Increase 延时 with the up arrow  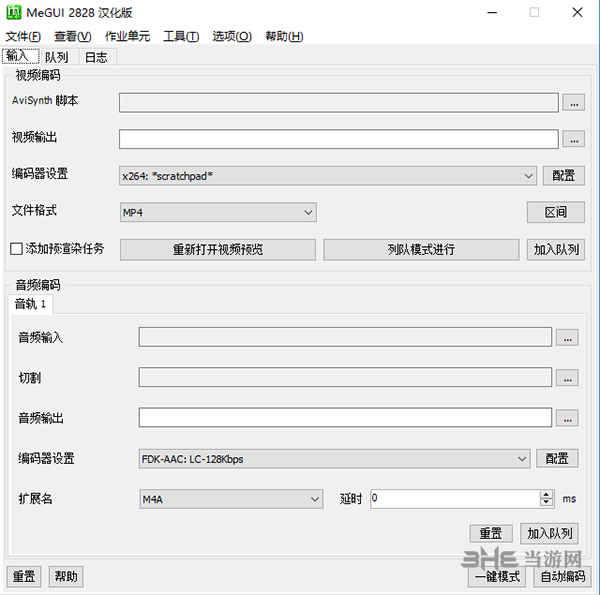[x=546, y=494]
